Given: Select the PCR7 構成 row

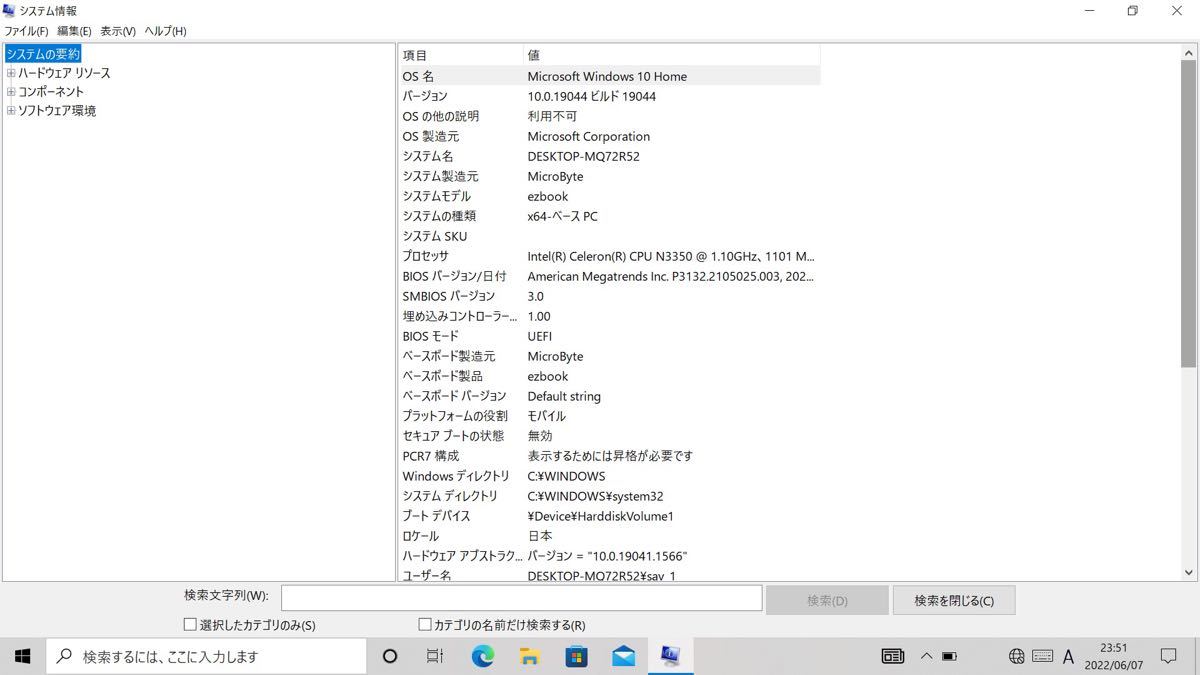Looking at the screenshot, I should [x=610, y=456].
